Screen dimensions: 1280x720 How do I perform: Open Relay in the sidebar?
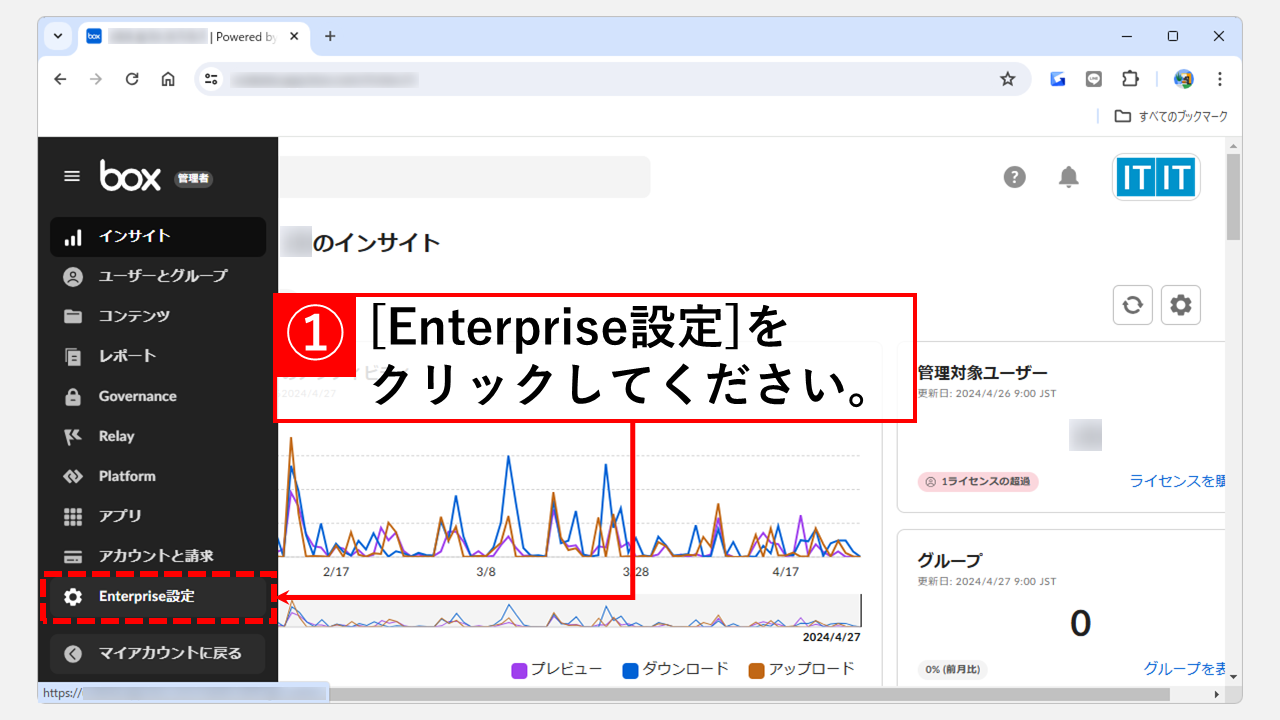(x=158, y=436)
